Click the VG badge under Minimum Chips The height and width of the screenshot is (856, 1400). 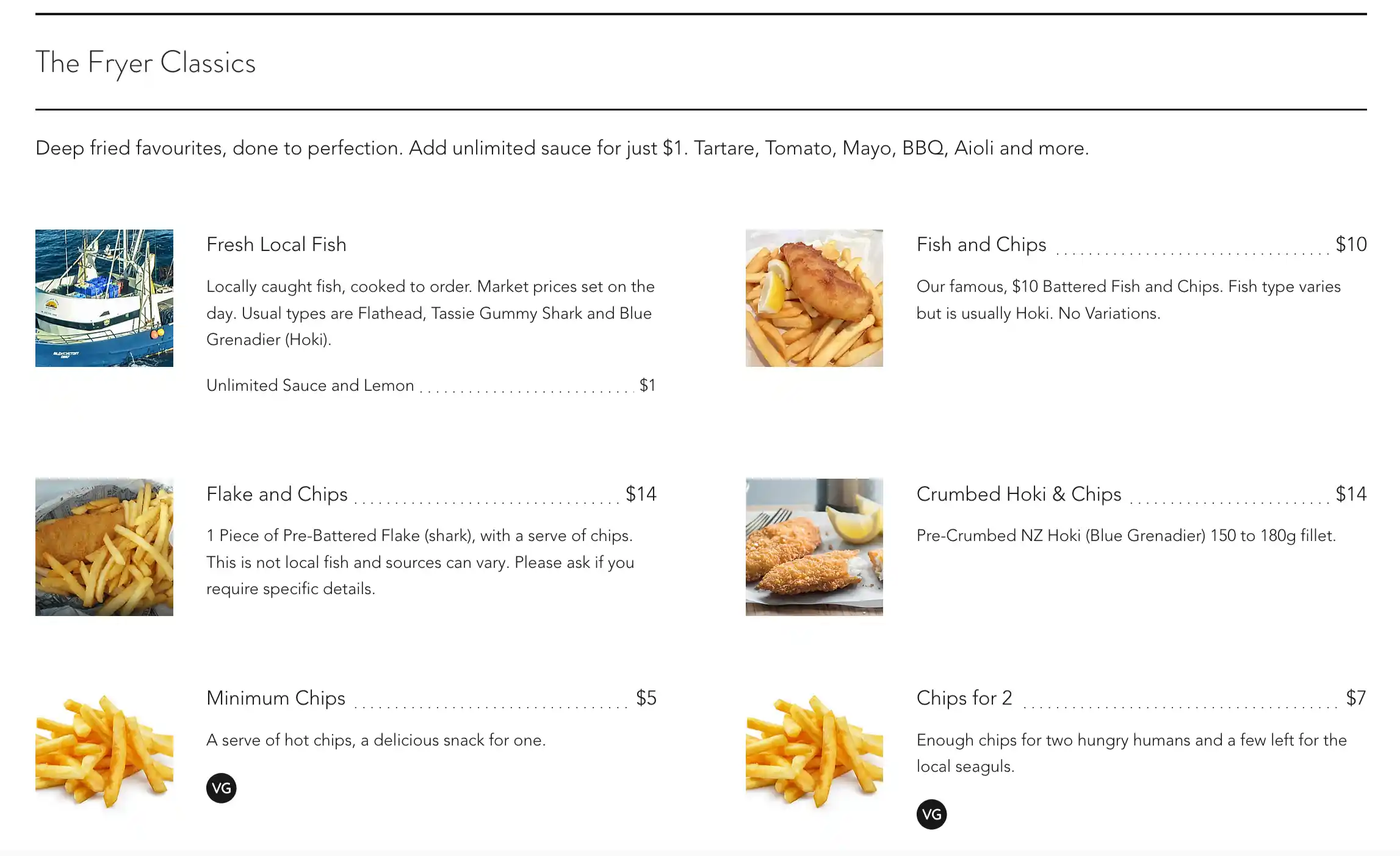click(x=221, y=788)
